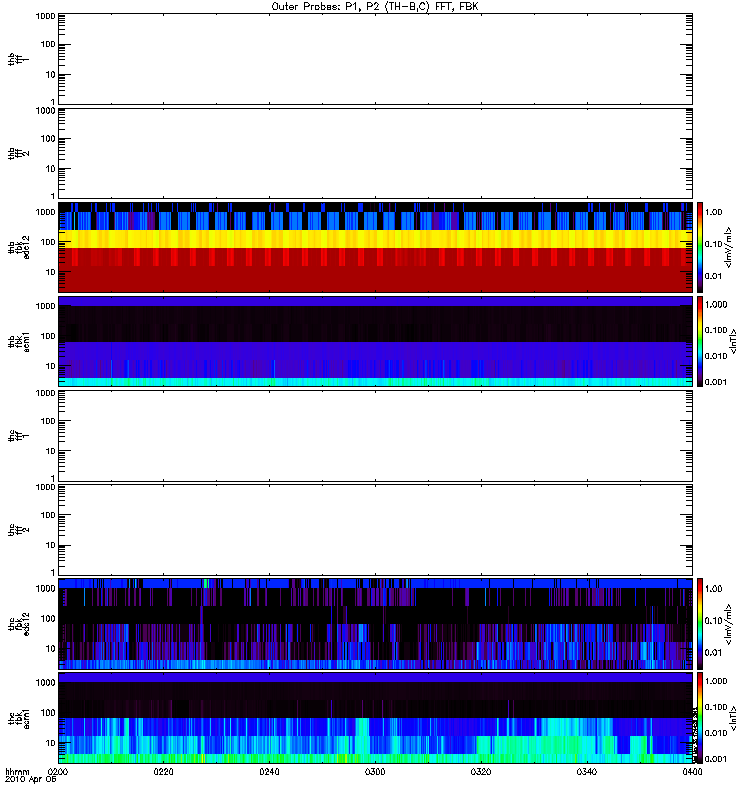Click the 0300 time axis label
The image size is (750, 800).
(375, 771)
